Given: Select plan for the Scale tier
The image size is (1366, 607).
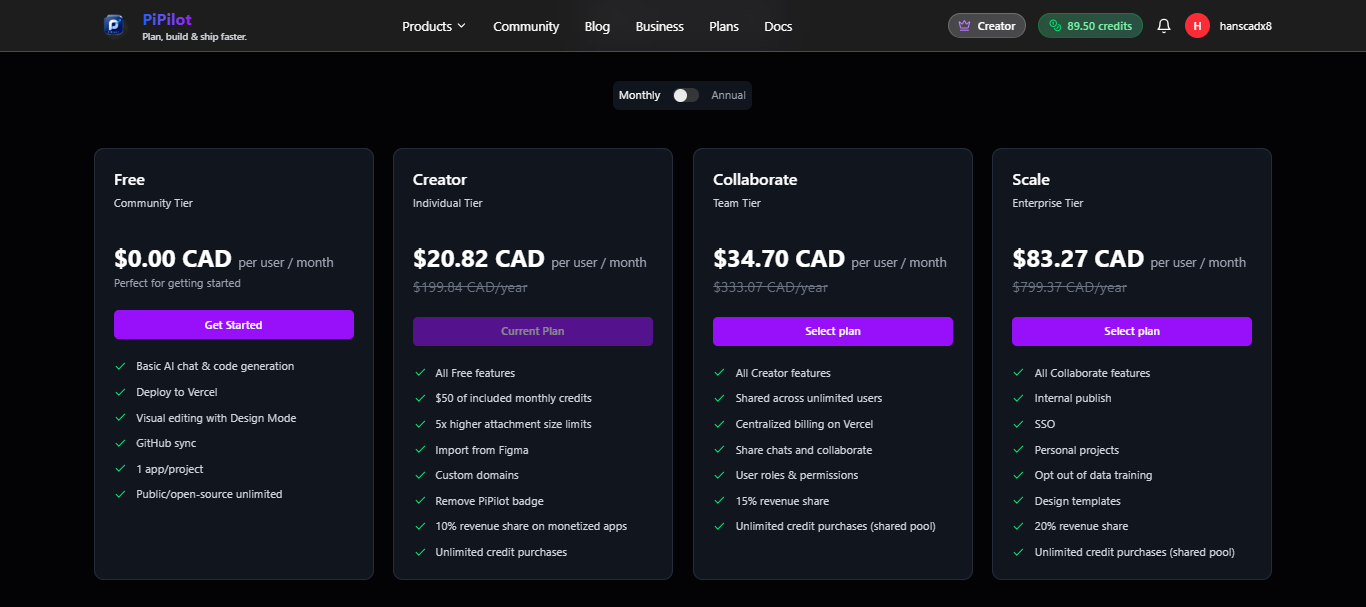Looking at the screenshot, I should 1131,331.
